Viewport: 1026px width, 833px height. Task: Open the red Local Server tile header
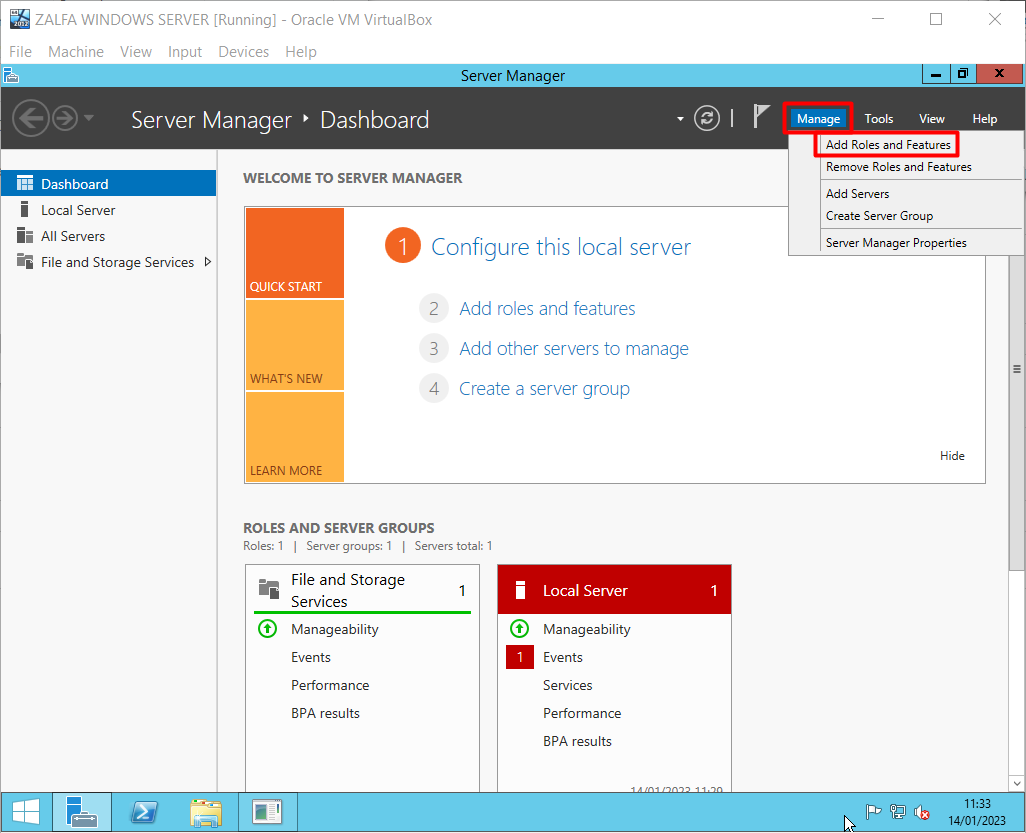coord(614,590)
